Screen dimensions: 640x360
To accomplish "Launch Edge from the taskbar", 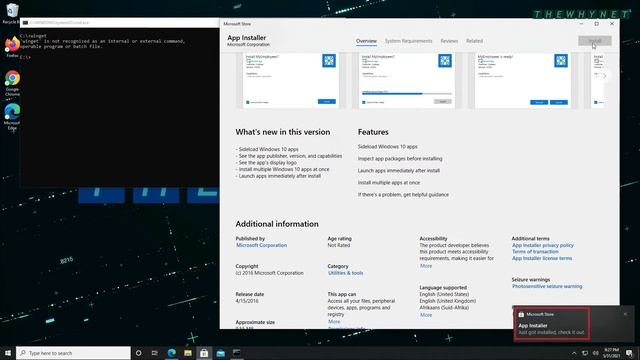I will click(171, 353).
